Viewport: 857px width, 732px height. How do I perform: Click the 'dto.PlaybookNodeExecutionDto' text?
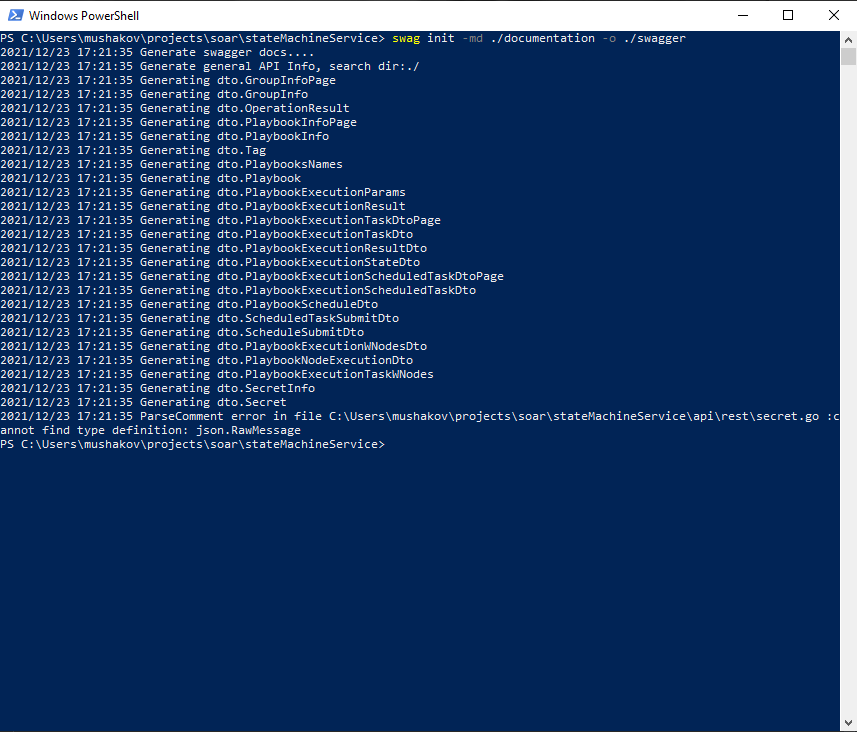315,360
